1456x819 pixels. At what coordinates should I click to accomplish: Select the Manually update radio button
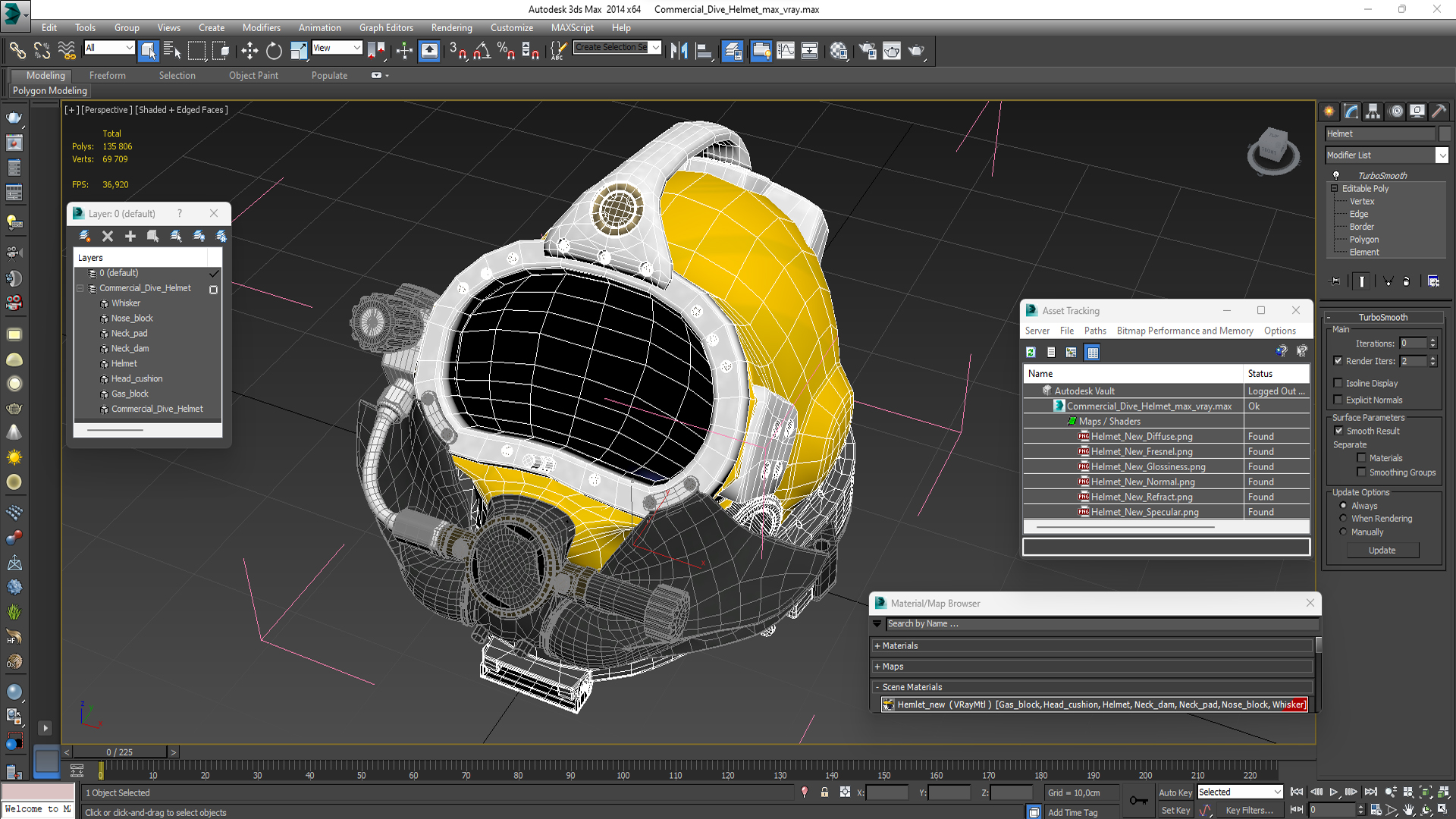click(x=1344, y=532)
